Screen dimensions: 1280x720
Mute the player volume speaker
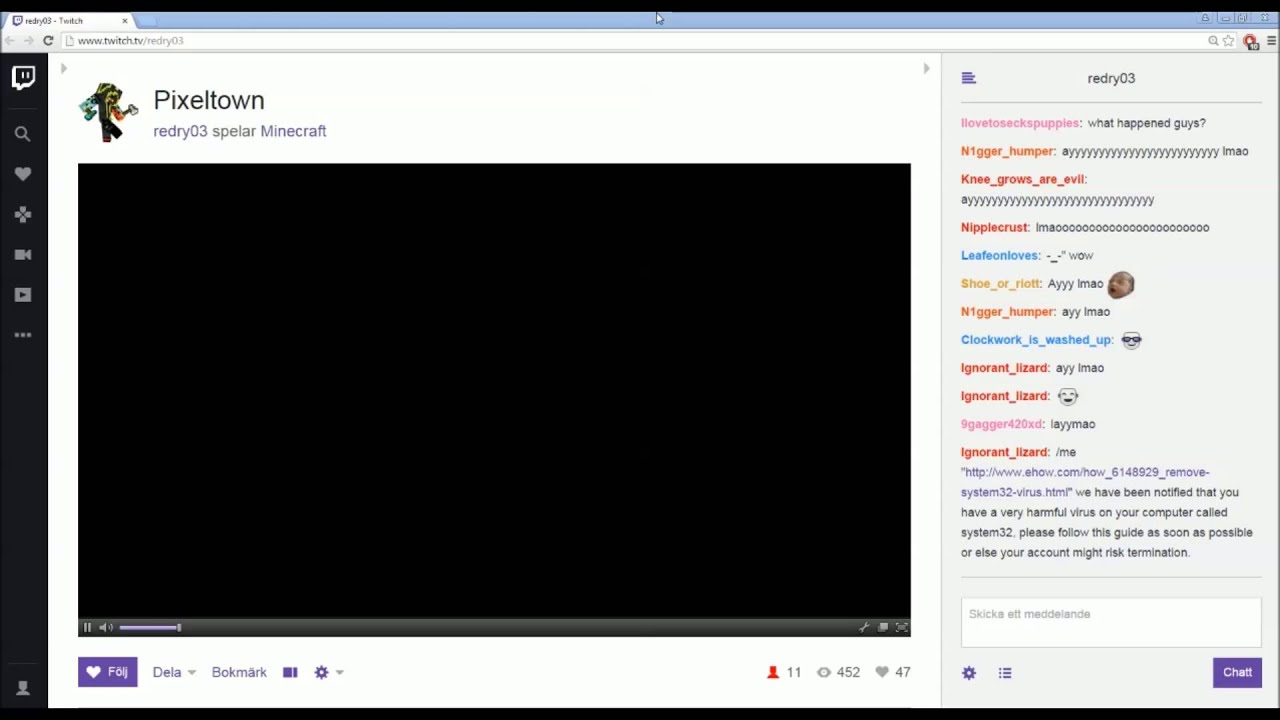(106, 627)
